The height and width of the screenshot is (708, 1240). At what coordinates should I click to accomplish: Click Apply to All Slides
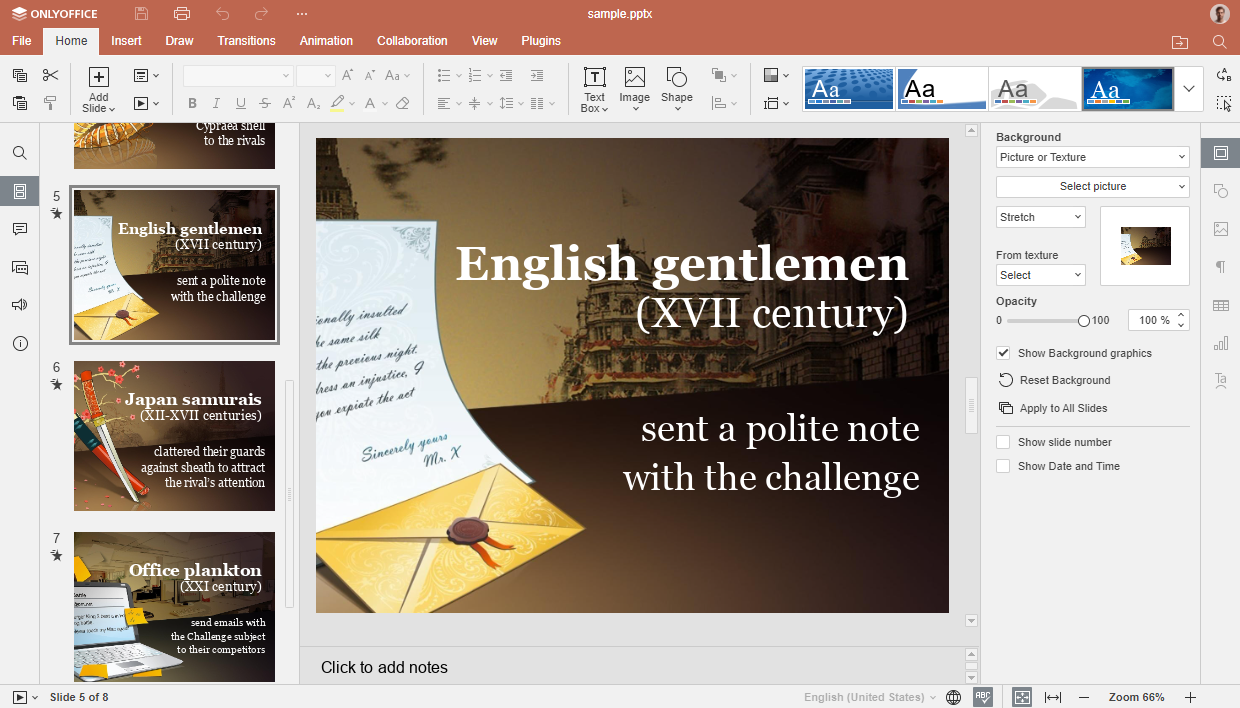pyautogui.click(x=1062, y=408)
